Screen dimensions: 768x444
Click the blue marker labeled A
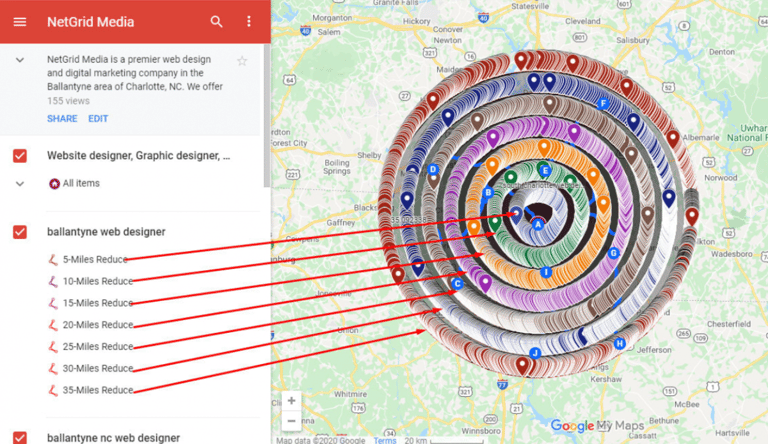(x=538, y=223)
